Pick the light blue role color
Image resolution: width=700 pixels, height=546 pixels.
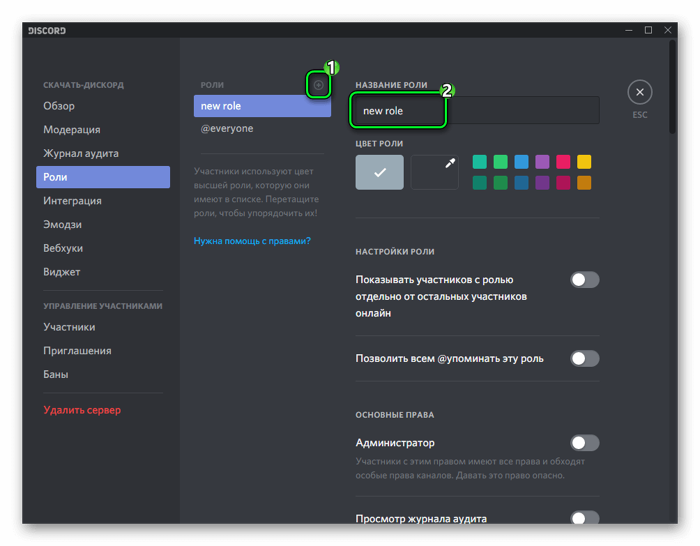tap(521, 162)
